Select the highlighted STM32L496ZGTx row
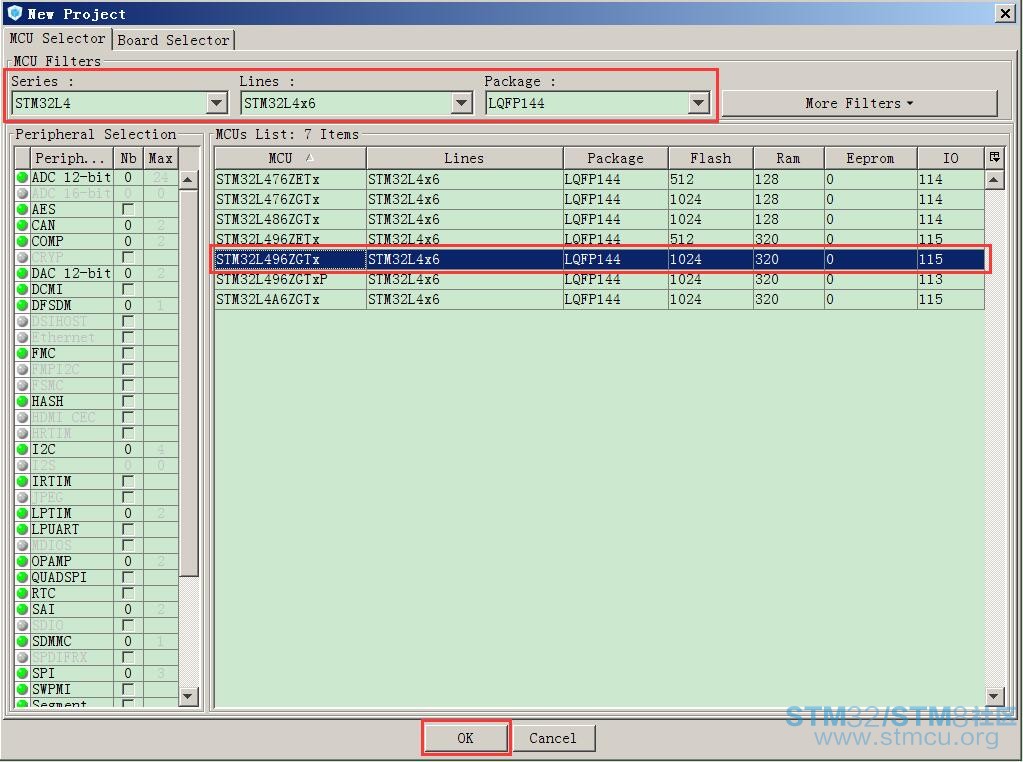The height and width of the screenshot is (762, 1023). coord(599,259)
